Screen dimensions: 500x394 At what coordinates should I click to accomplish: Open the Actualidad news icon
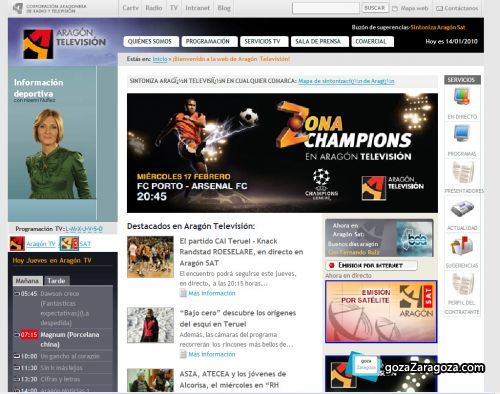(x=462, y=208)
